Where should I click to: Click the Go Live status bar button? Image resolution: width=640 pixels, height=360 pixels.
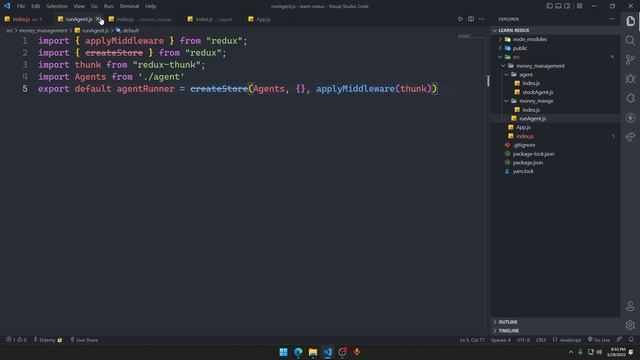click(599, 340)
